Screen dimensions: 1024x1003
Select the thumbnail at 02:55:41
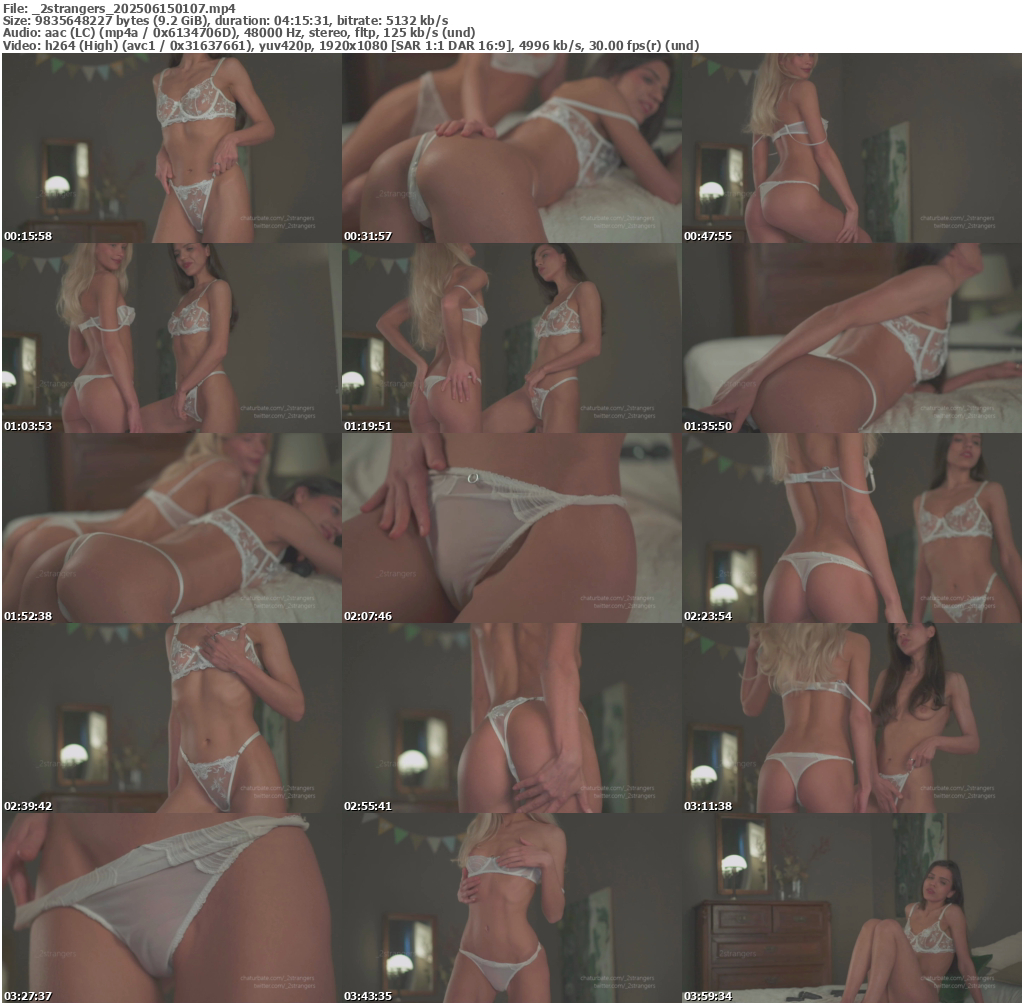pos(511,718)
